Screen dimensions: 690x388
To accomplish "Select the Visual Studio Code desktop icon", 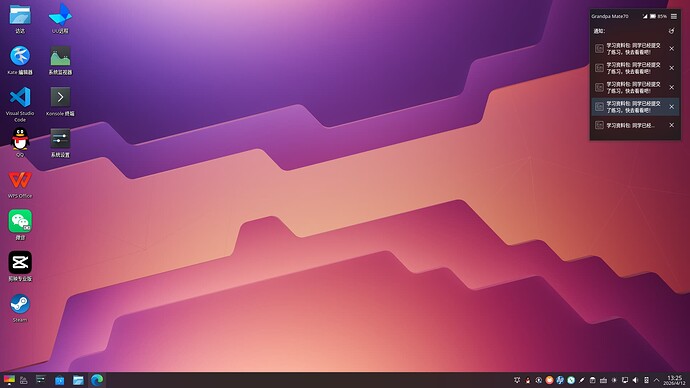I will pos(20,103).
